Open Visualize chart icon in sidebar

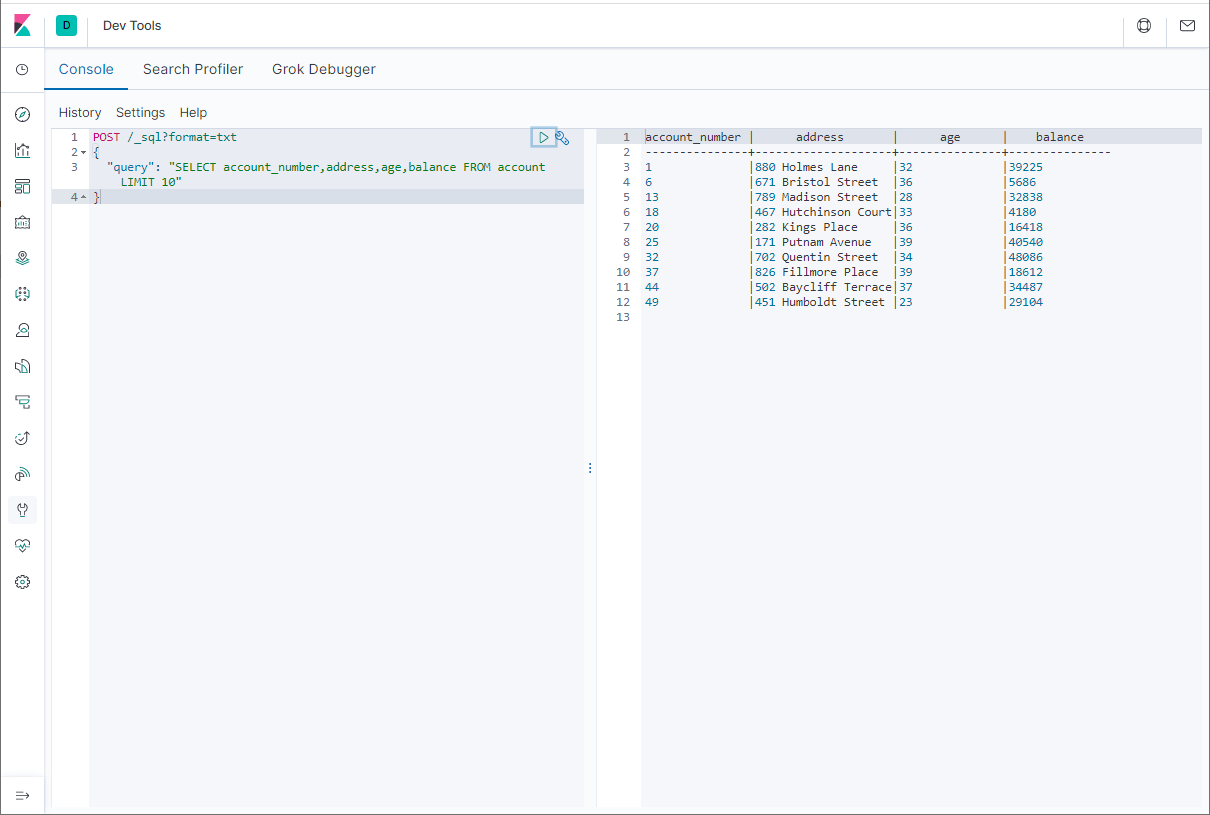tap(22, 150)
